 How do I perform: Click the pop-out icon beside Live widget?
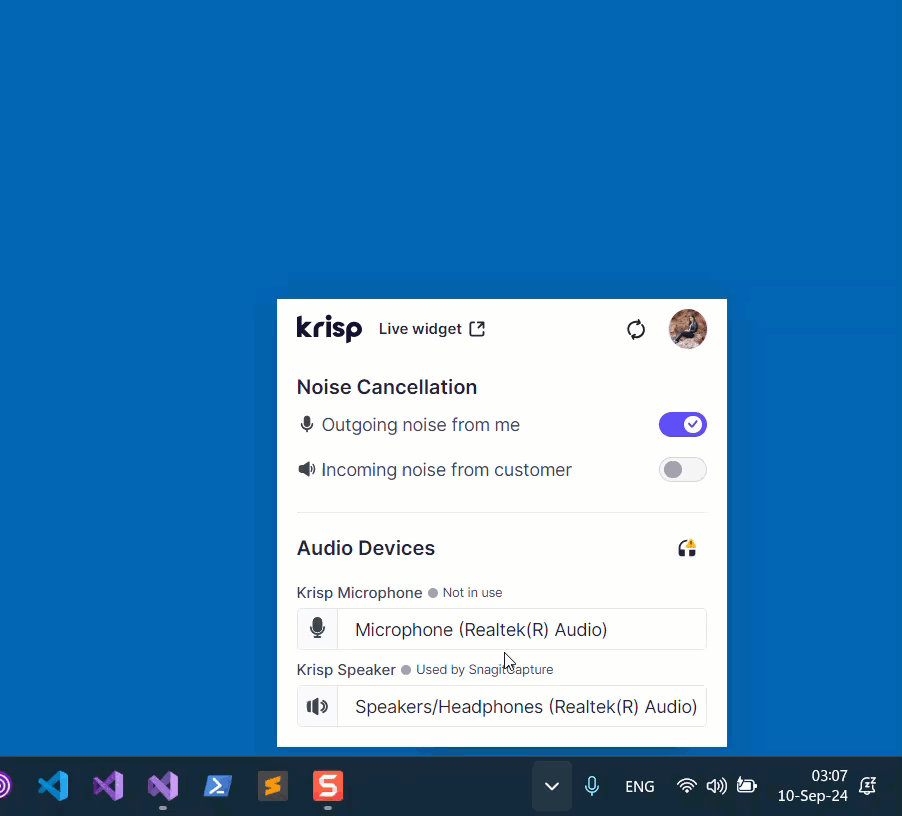(477, 329)
